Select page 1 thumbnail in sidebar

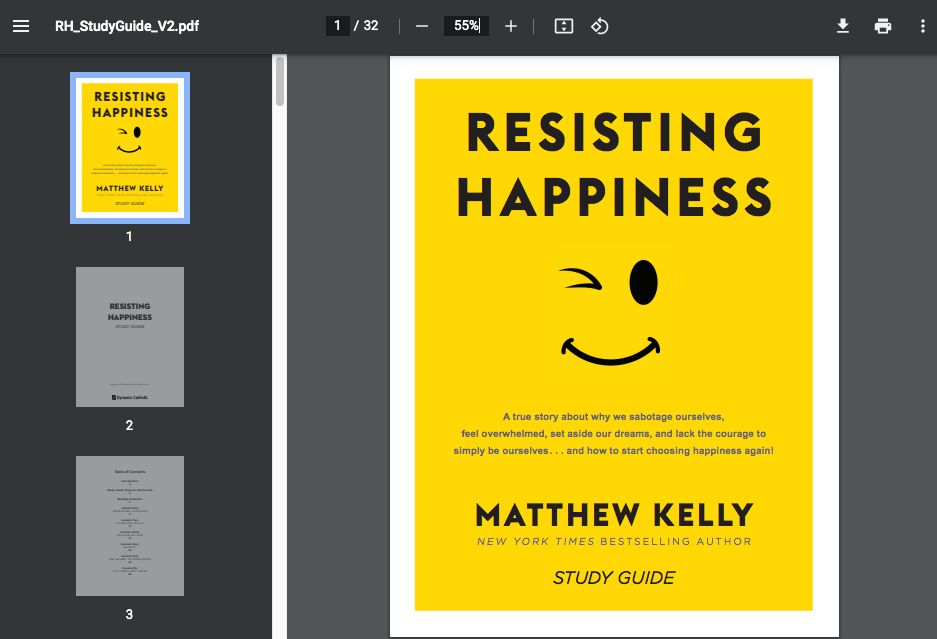point(130,147)
